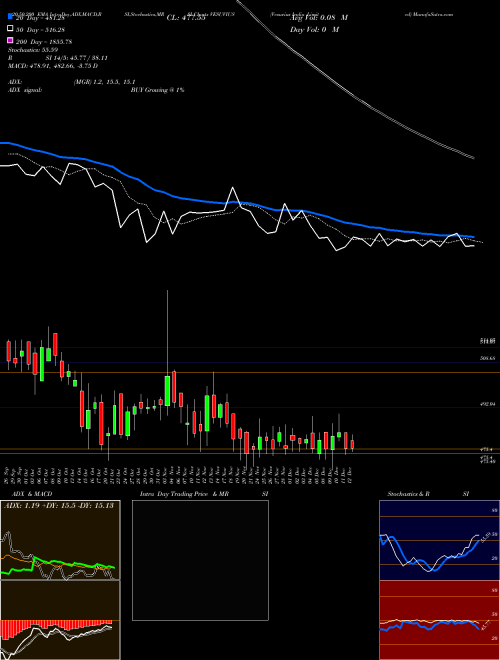This screenshot has height=660, width=500.
Task: Open the red RSI oscillator panel
Action: click(439, 620)
